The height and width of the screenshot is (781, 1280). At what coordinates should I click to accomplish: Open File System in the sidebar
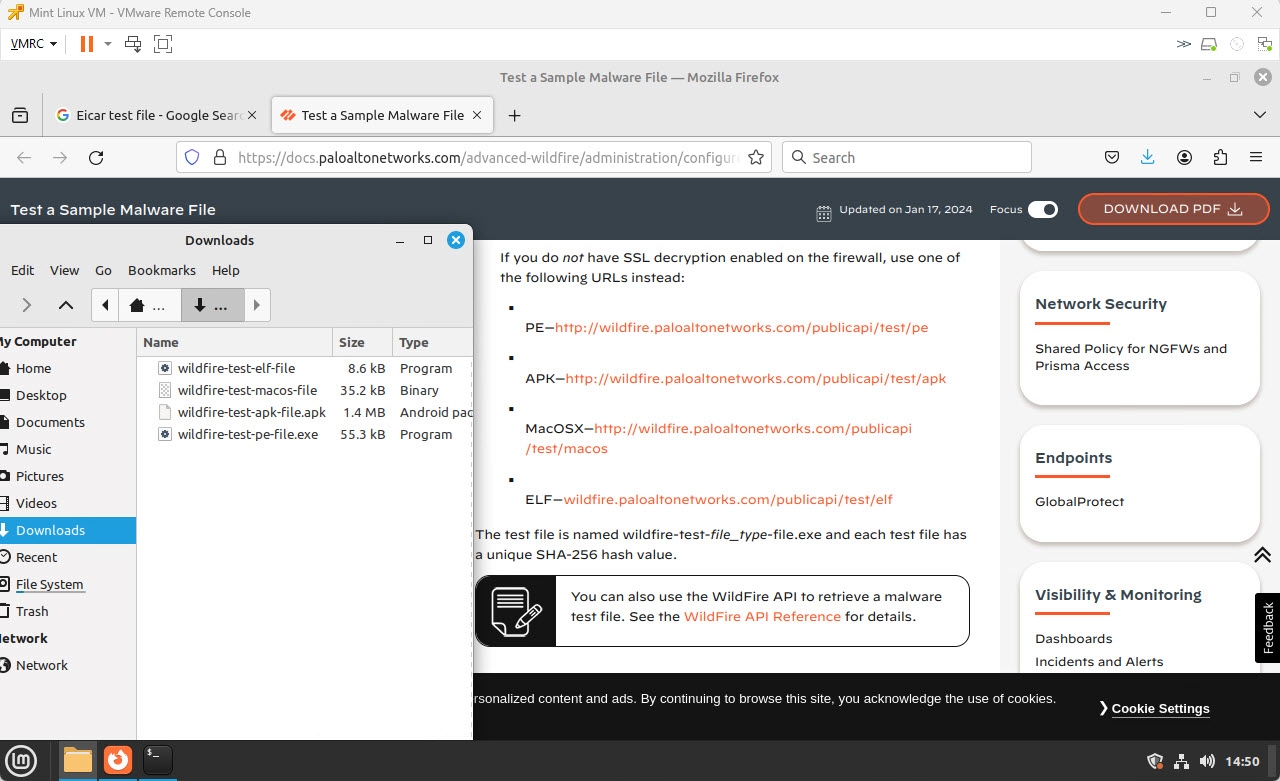click(49, 584)
